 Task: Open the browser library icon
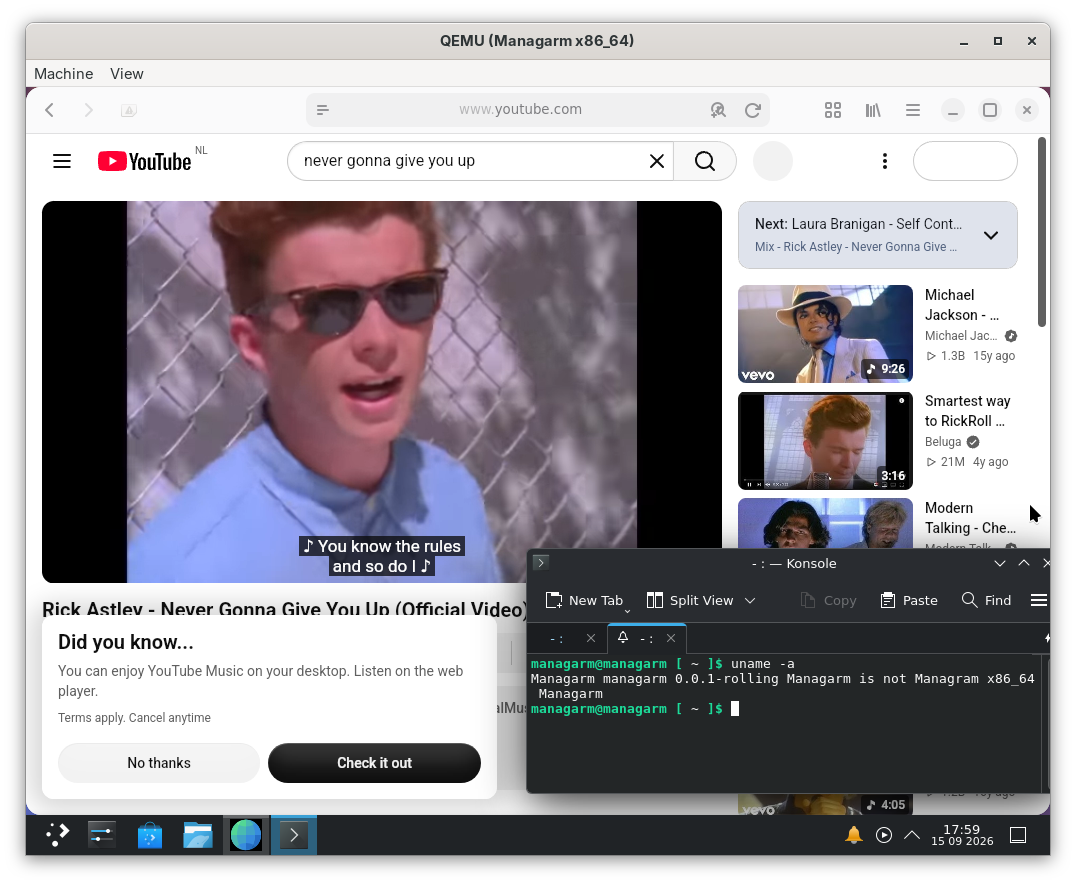(872, 110)
